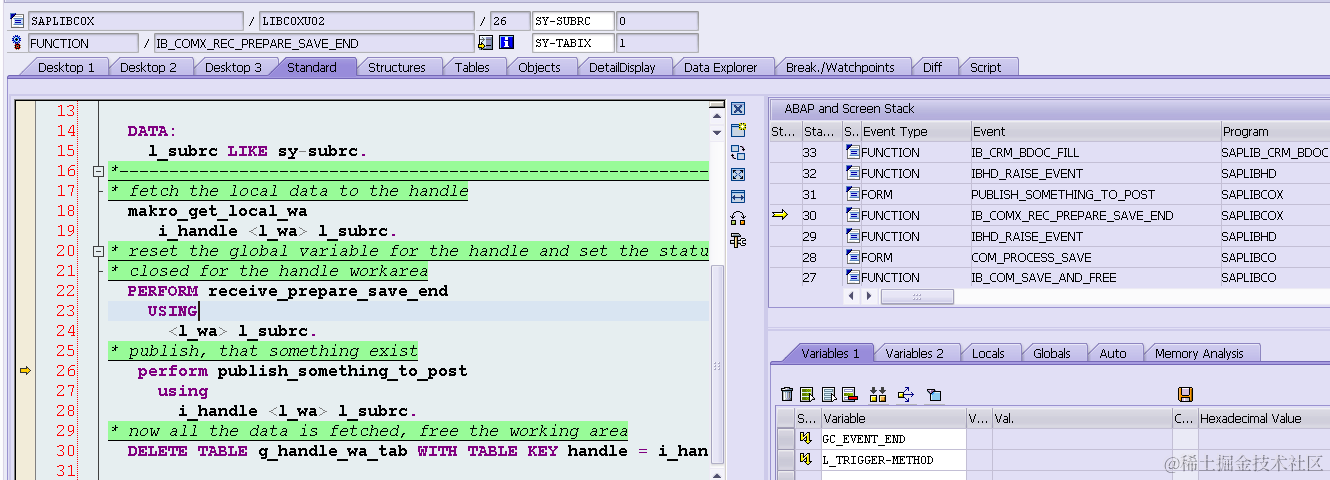This screenshot has width=1330, height=480.
Task: Open the Structures tab
Action: coord(397,67)
